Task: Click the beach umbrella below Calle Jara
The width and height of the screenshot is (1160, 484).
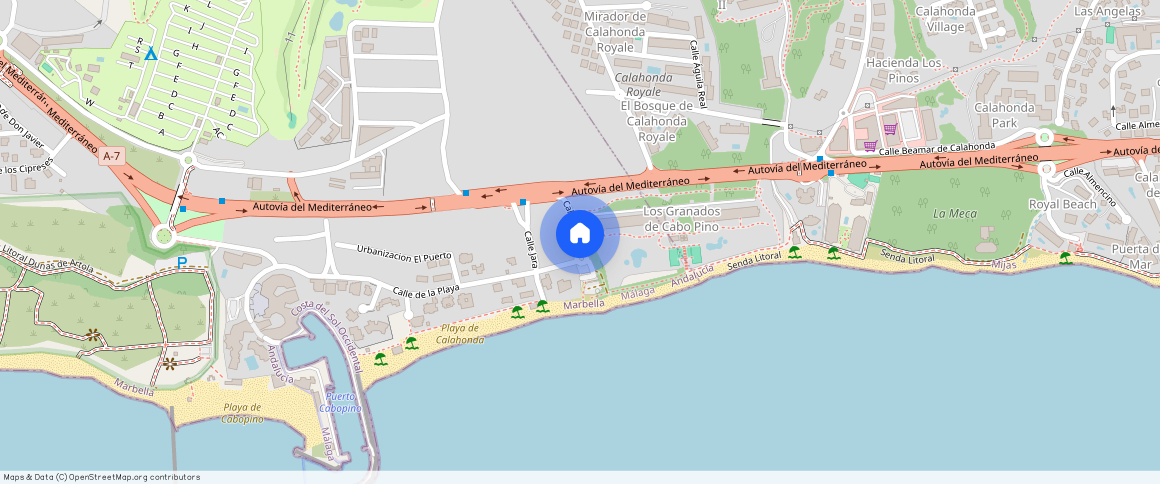Action: (x=542, y=306)
